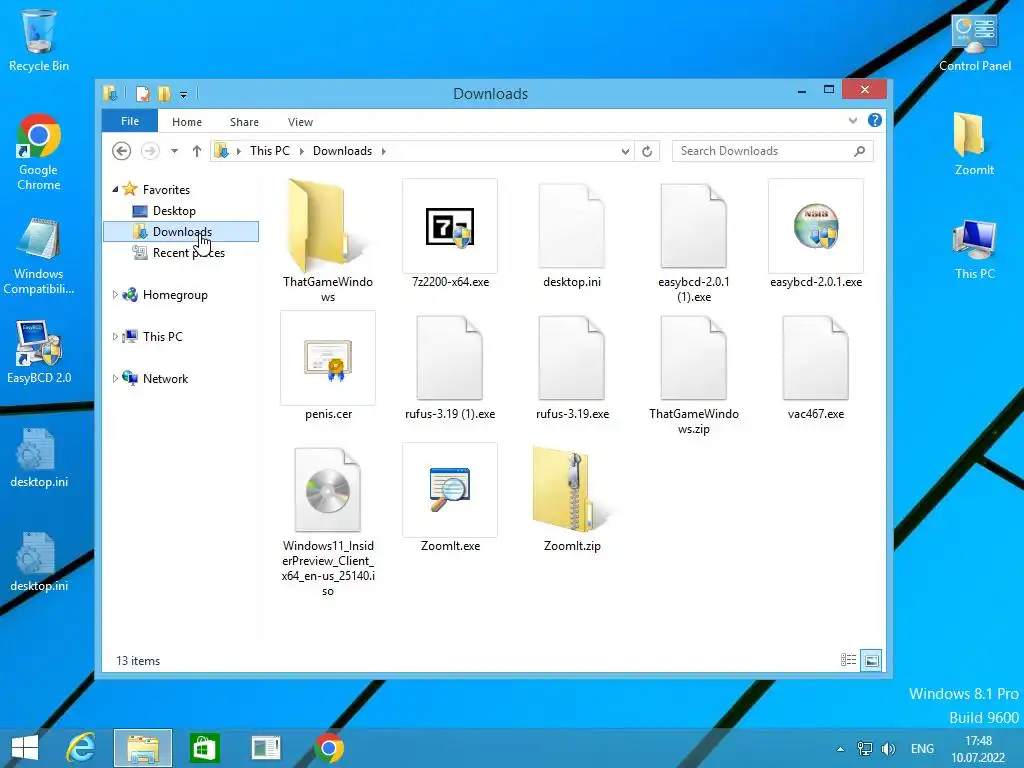Select the ZoomIt folder on desktop
This screenshot has height=768, width=1024.
point(974,144)
